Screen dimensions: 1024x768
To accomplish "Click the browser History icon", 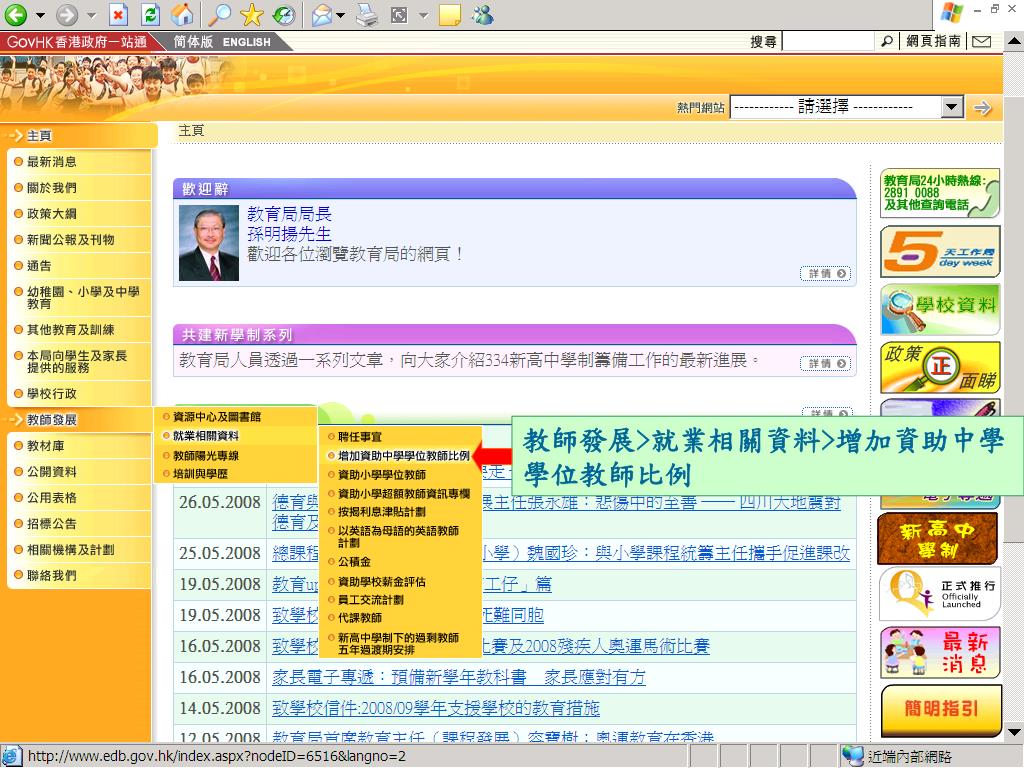I will coord(283,15).
